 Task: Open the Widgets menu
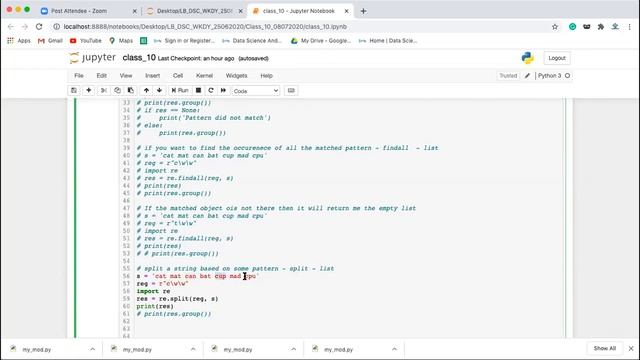[x=236, y=76]
